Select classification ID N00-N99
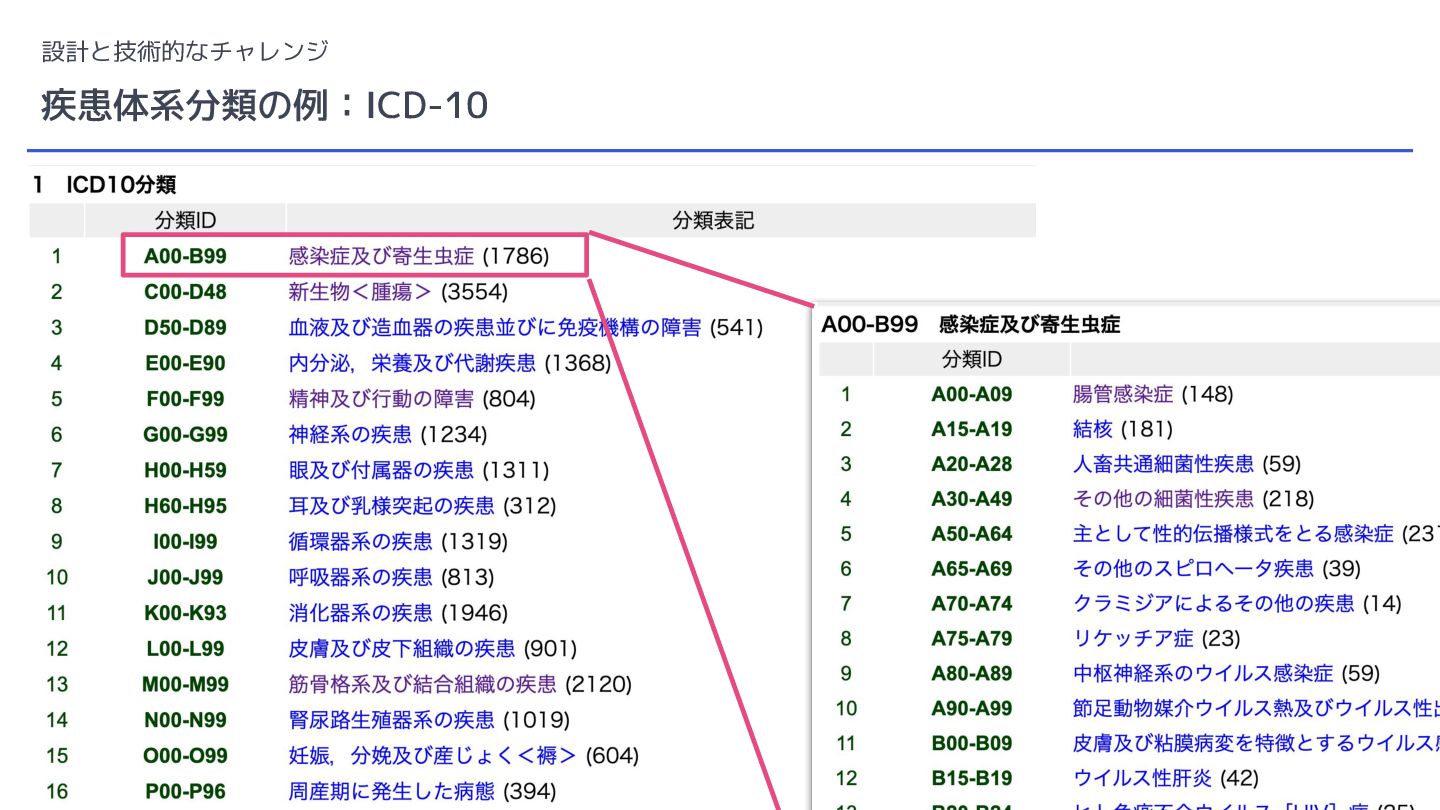1440x810 pixels. tap(185, 719)
